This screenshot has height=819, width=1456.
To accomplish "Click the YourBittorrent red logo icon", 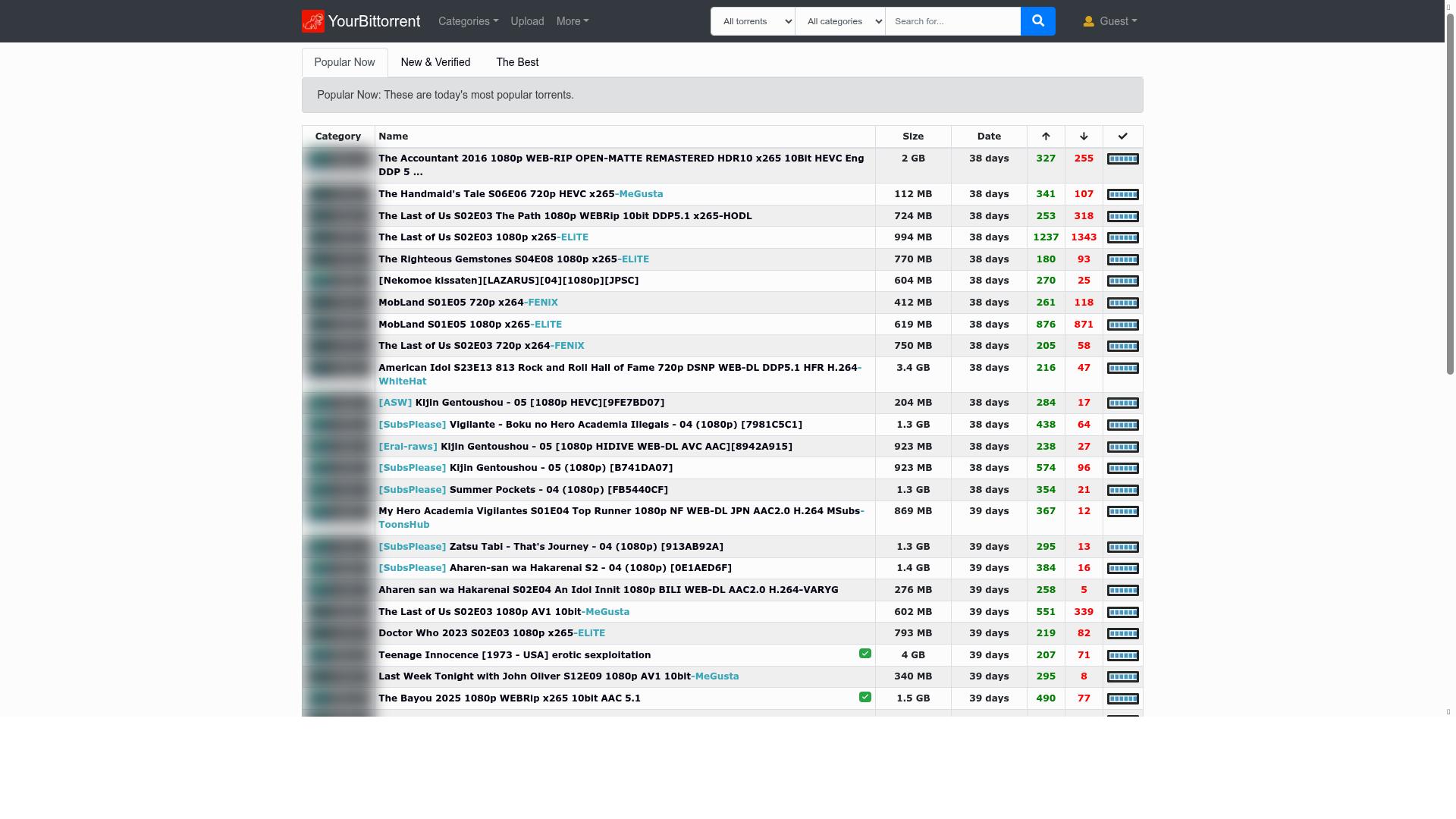I will (313, 20).
